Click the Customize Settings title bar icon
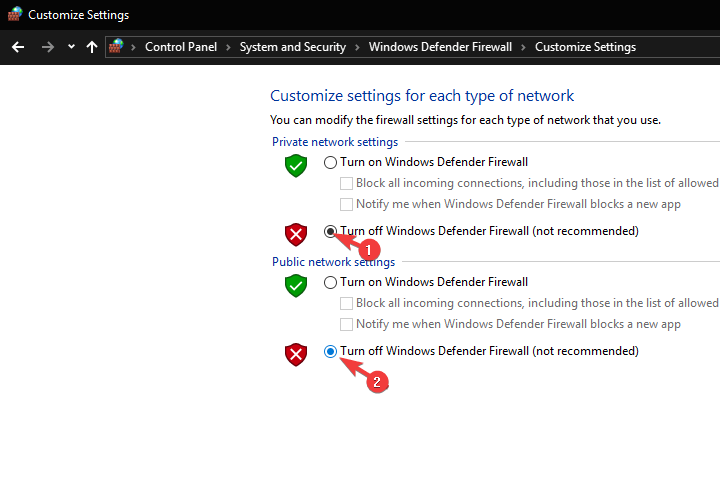The image size is (720, 480). click(15, 14)
